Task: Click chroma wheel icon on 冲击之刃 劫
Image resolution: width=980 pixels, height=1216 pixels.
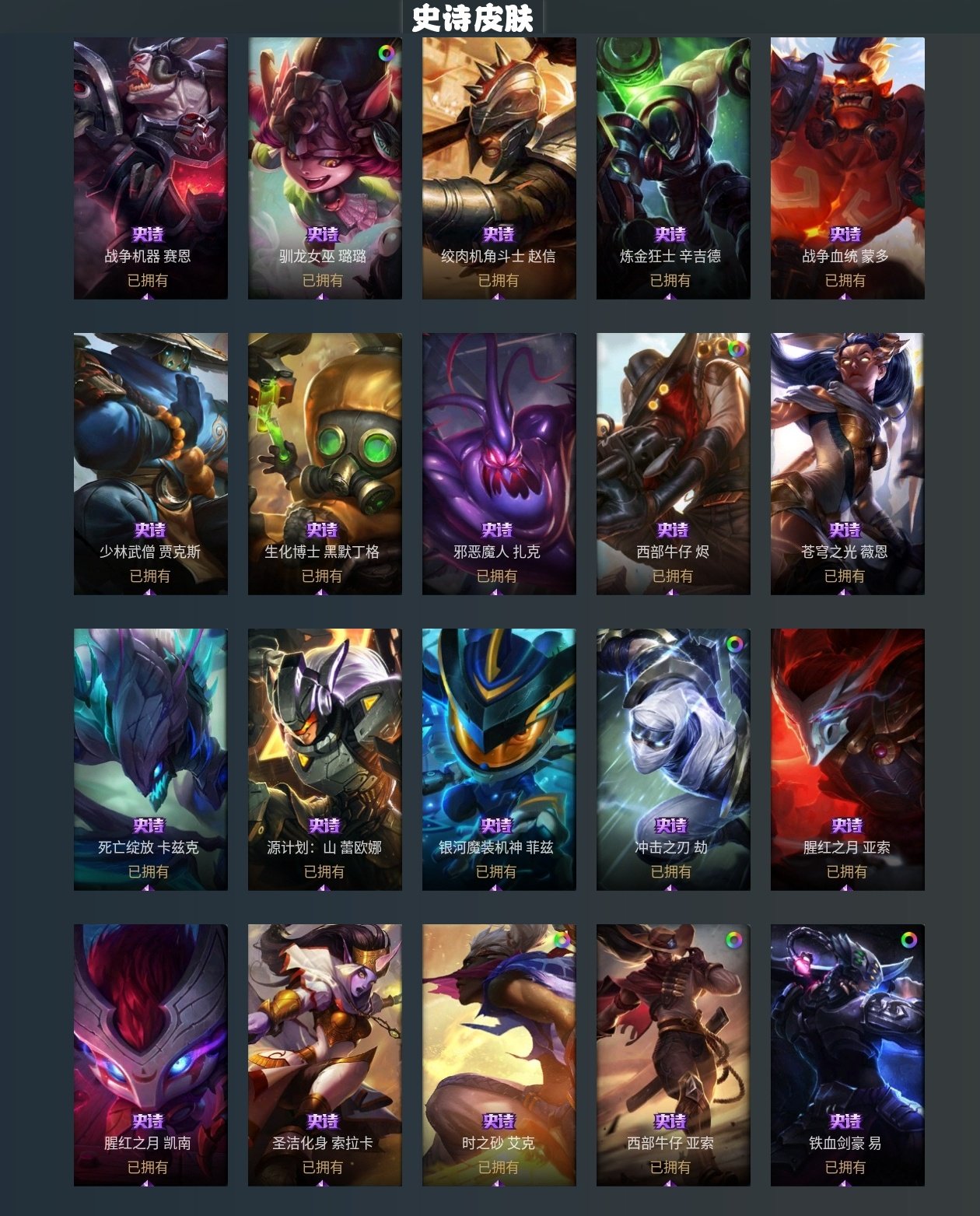Action: coord(735,644)
